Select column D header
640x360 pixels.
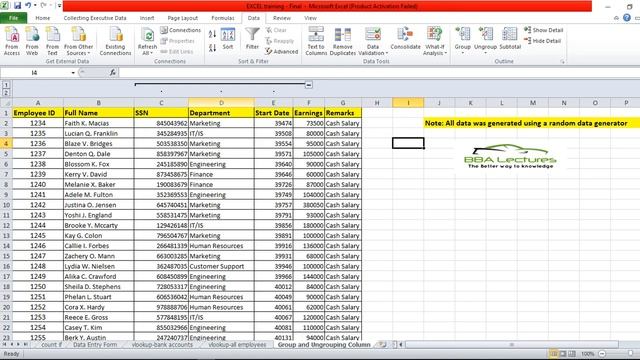[221, 103]
